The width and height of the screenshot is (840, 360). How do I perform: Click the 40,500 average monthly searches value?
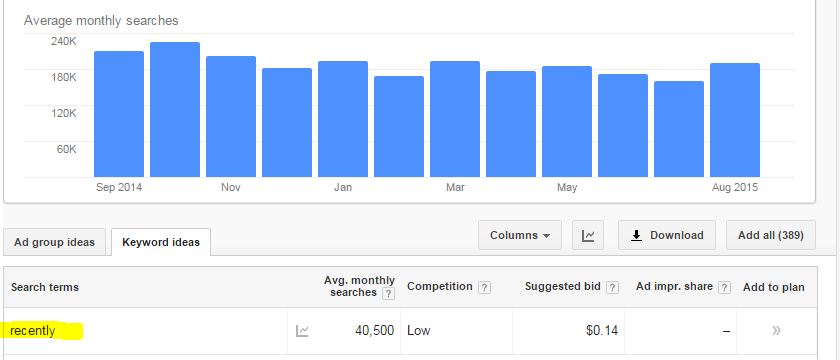click(374, 331)
